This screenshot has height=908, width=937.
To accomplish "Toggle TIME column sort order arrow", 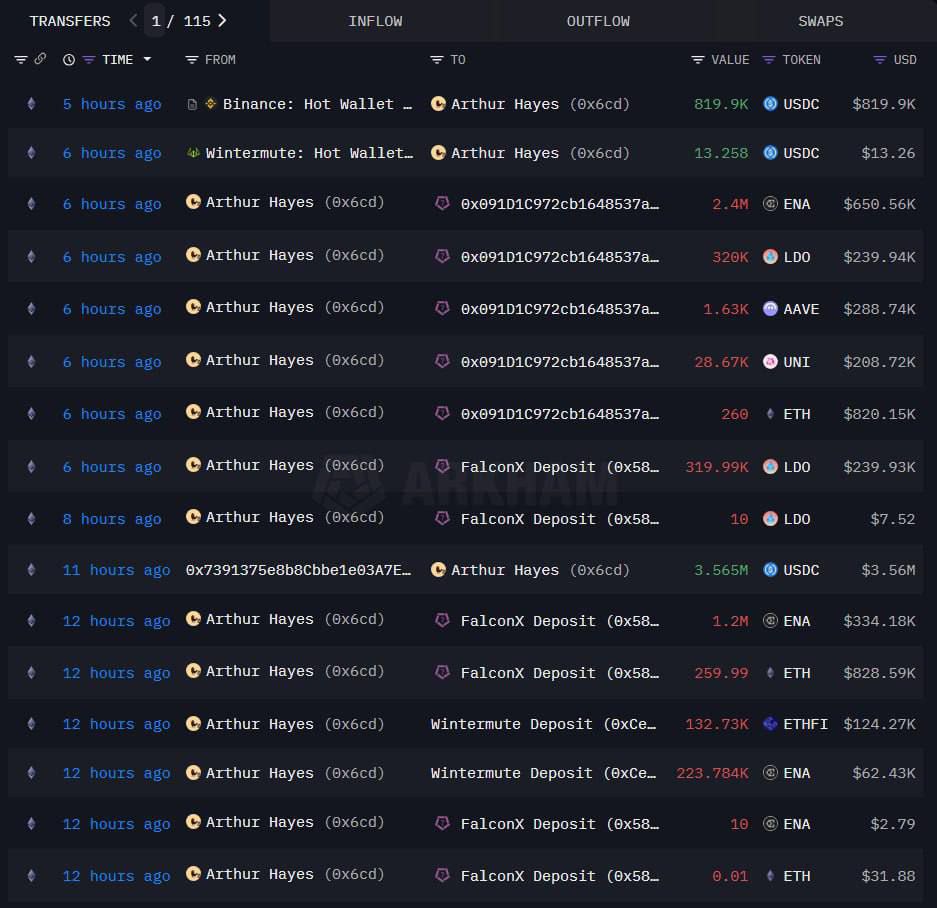I will point(148,60).
